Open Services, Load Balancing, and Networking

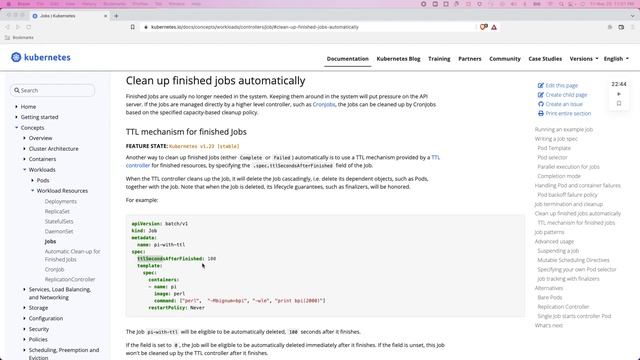(60, 293)
